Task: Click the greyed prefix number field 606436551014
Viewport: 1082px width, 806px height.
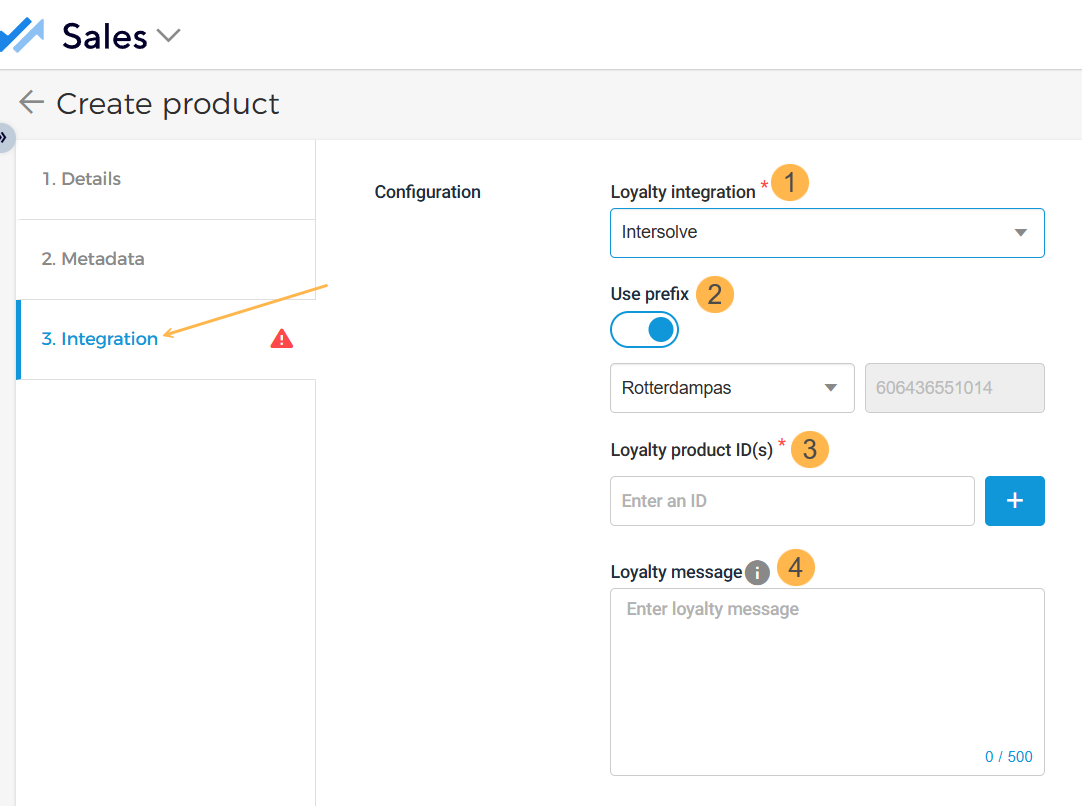Action: 953,388
